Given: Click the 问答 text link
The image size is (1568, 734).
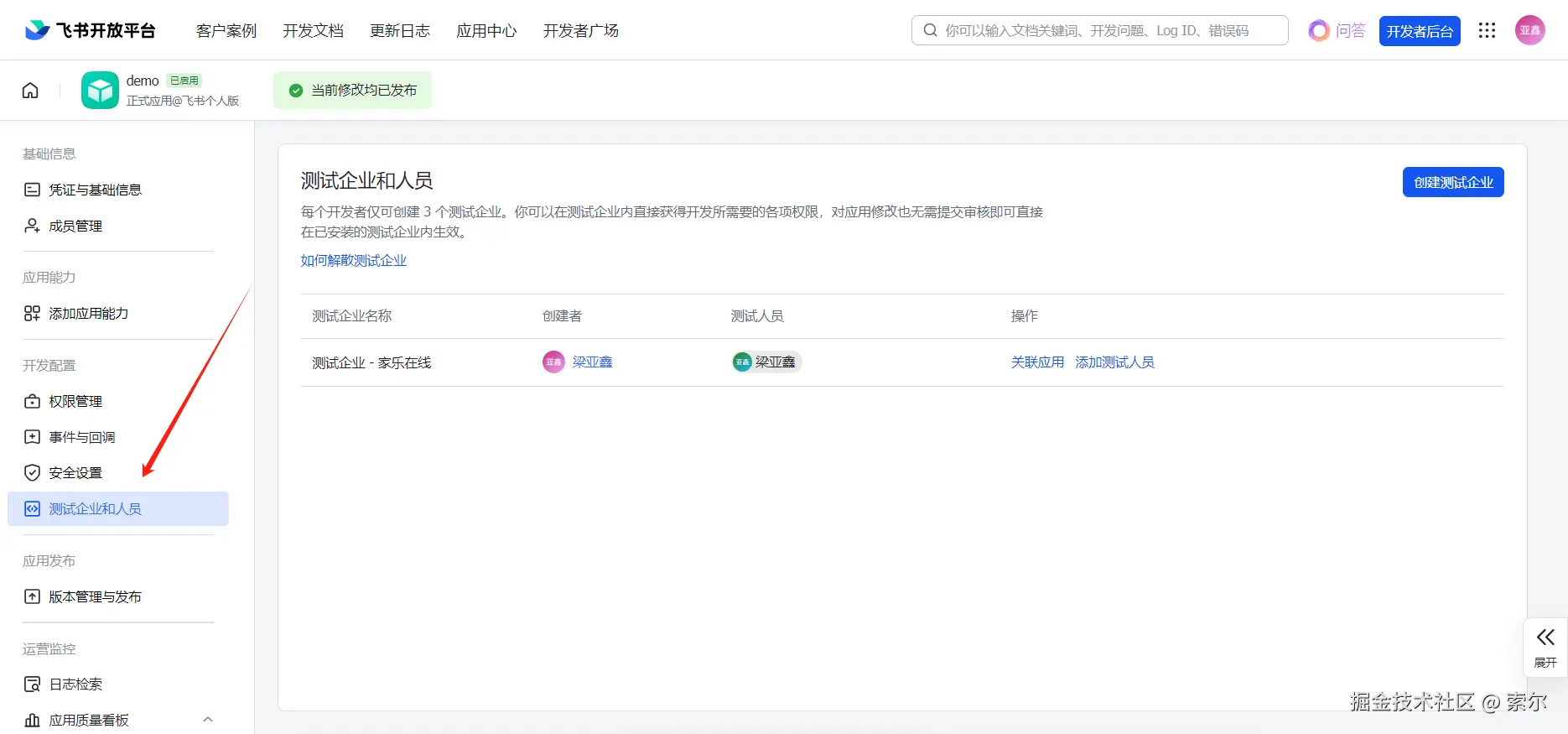Looking at the screenshot, I should point(1350,31).
